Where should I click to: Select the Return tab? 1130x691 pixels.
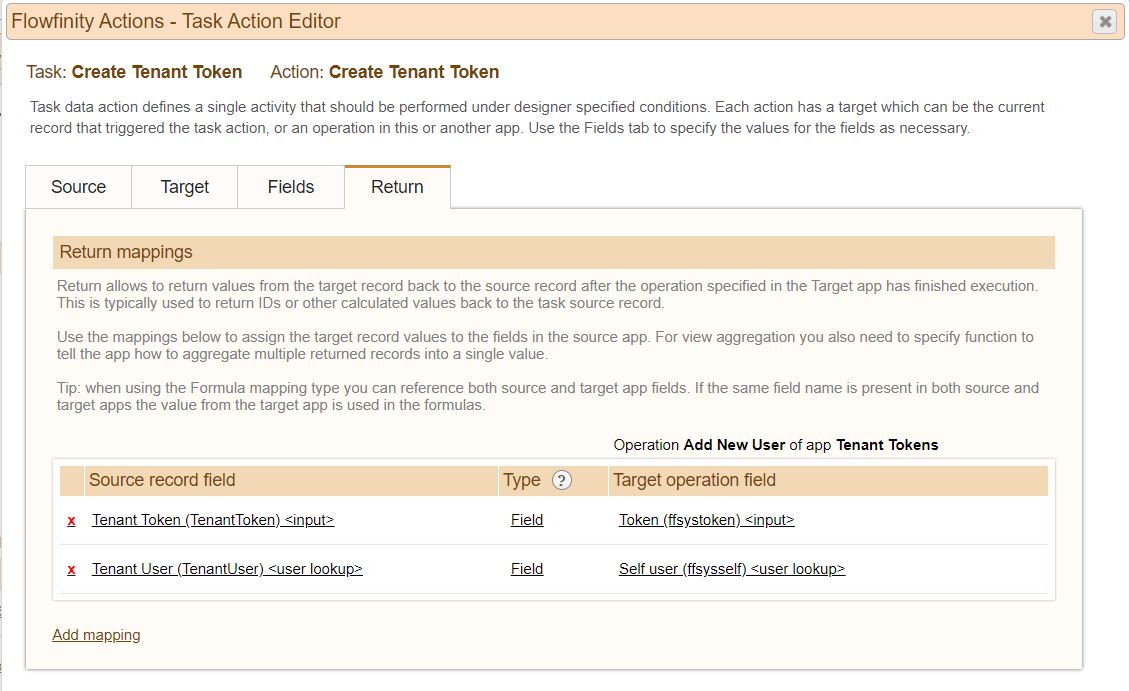397,187
